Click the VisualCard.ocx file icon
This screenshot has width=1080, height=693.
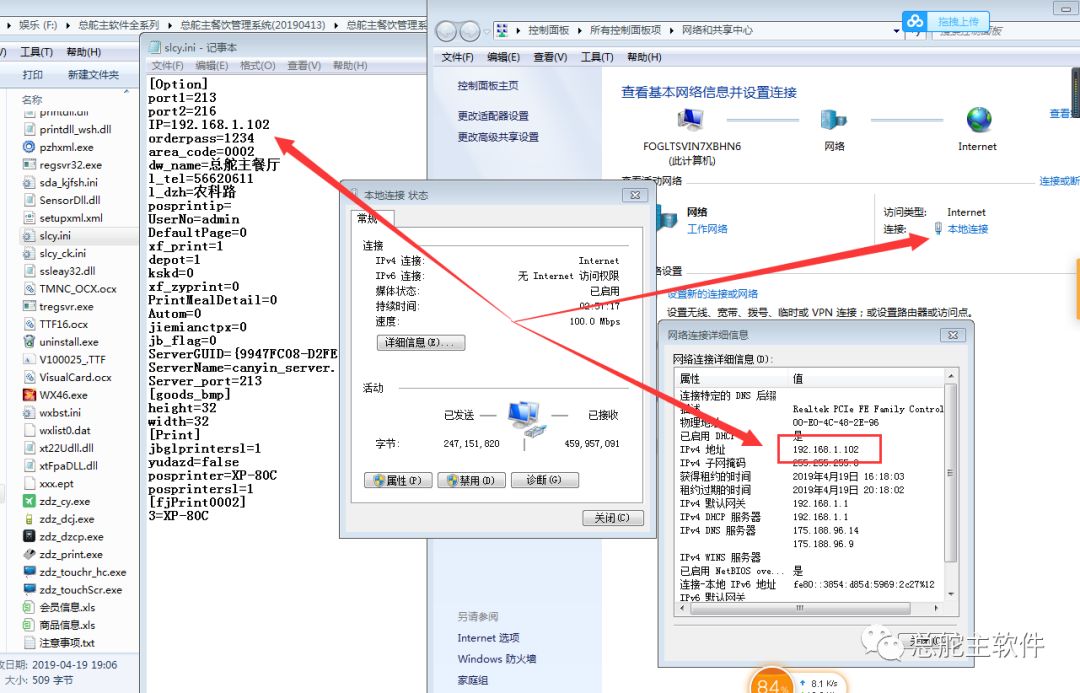coord(29,377)
